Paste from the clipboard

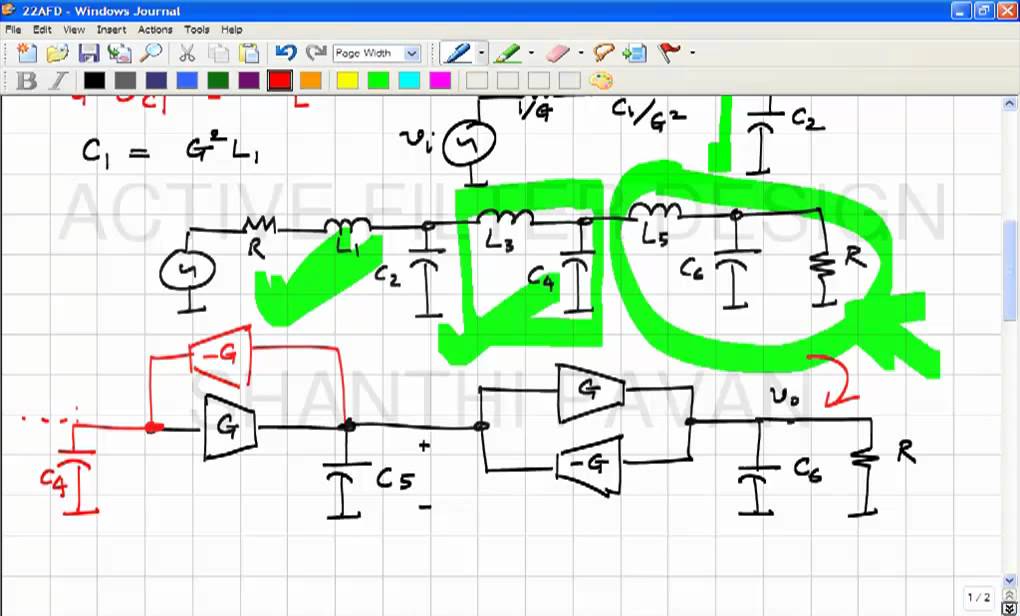click(x=249, y=53)
